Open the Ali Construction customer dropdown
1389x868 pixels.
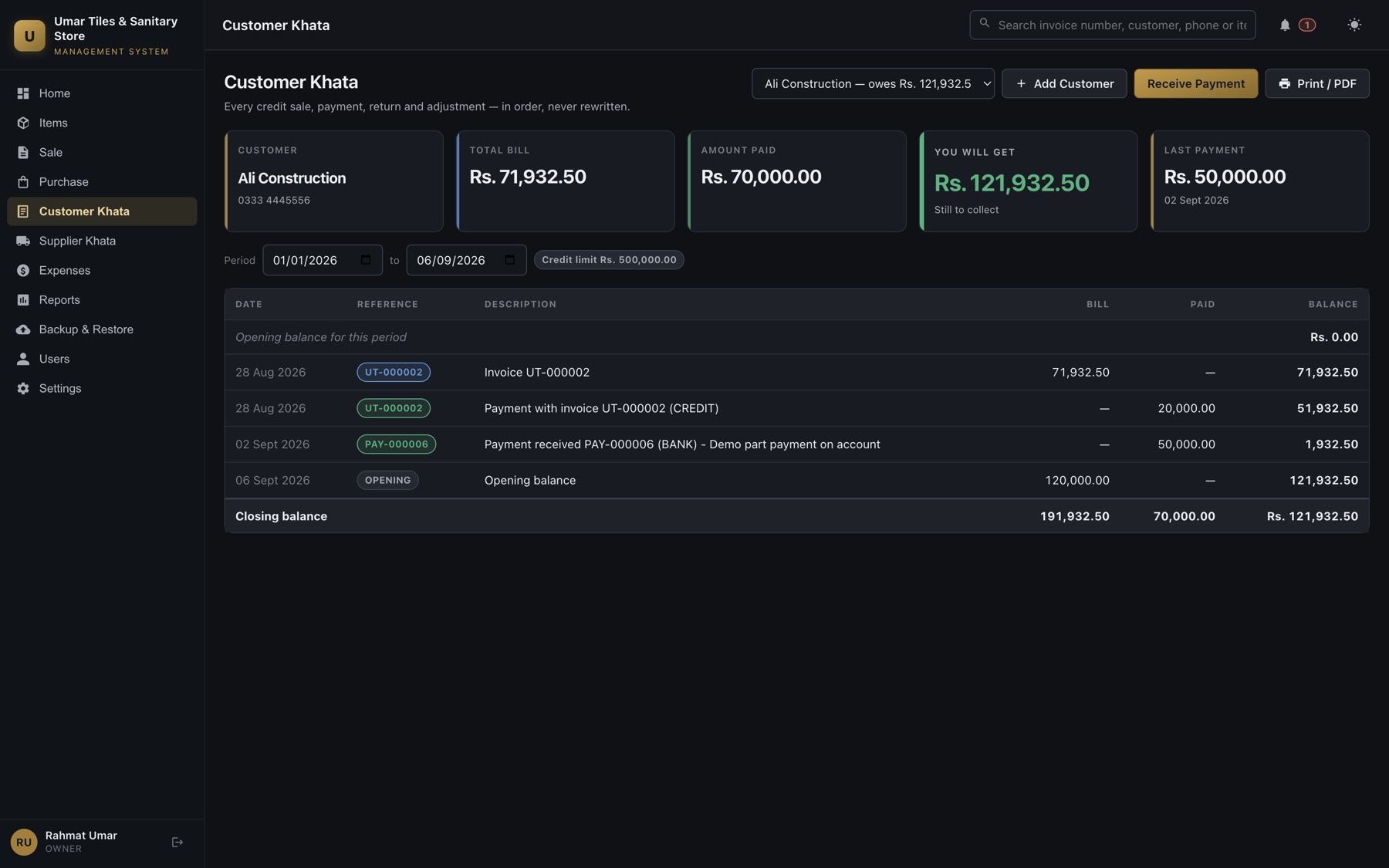(x=873, y=83)
